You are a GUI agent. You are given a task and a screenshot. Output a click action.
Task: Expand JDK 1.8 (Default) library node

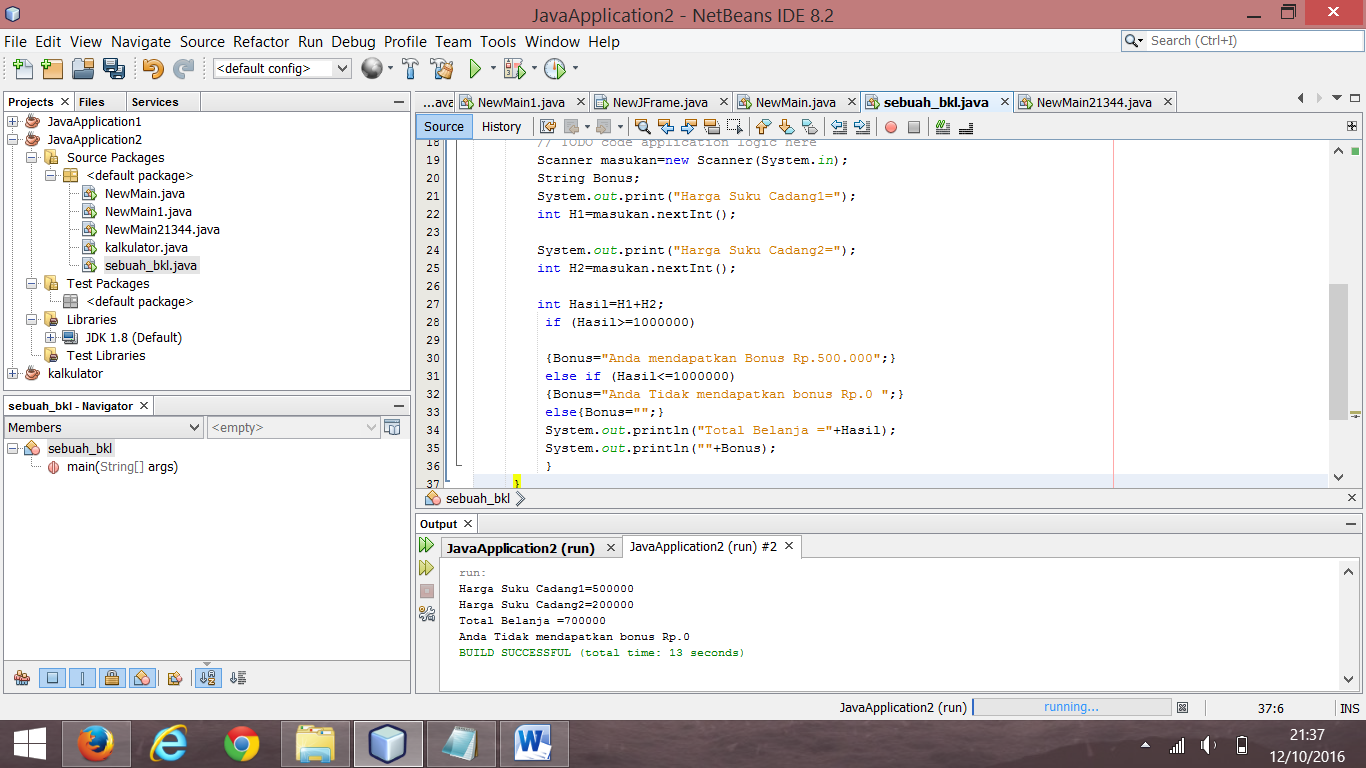point(51,337)
